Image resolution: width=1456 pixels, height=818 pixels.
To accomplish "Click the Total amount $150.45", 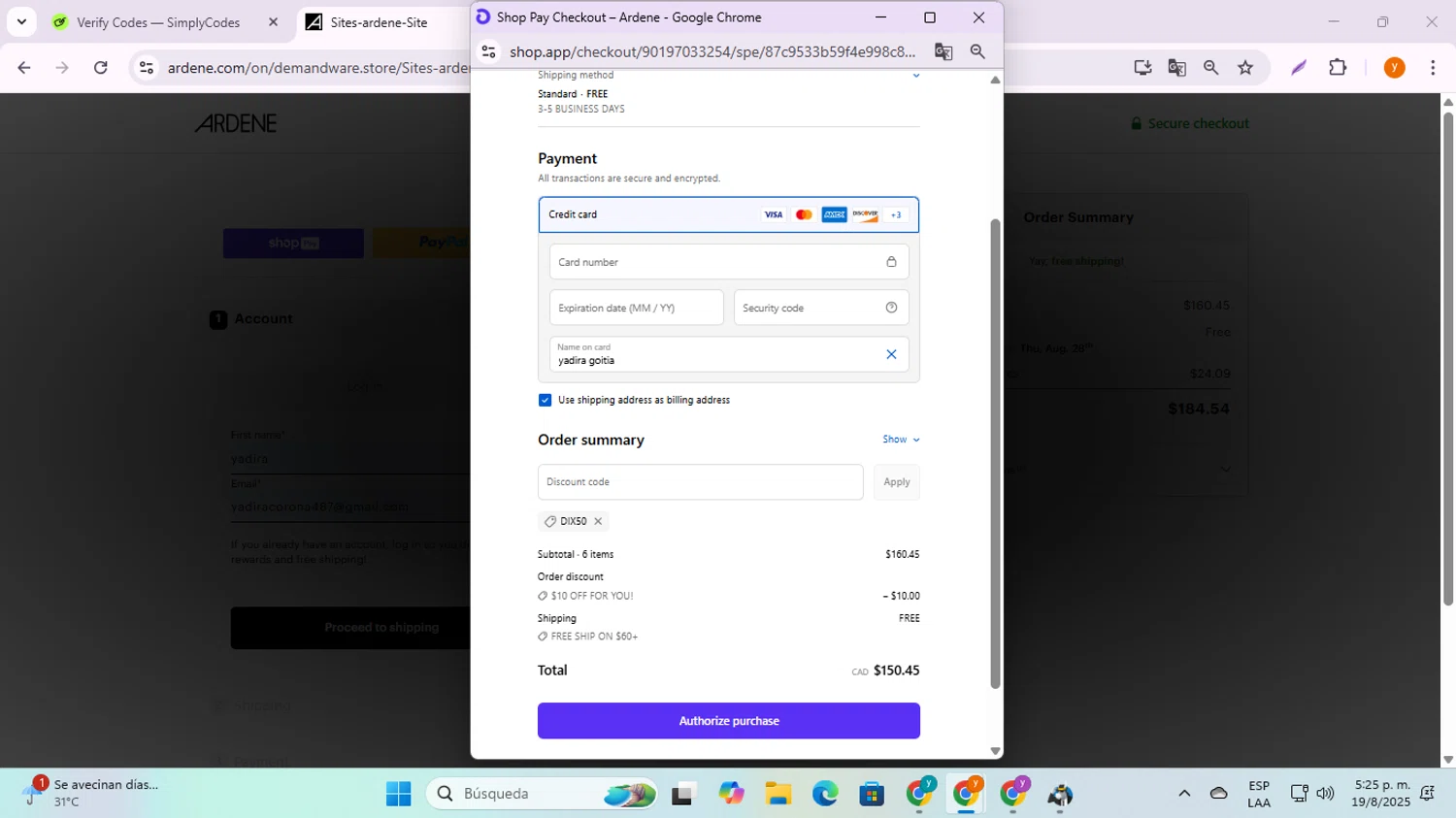I will 896,671.
